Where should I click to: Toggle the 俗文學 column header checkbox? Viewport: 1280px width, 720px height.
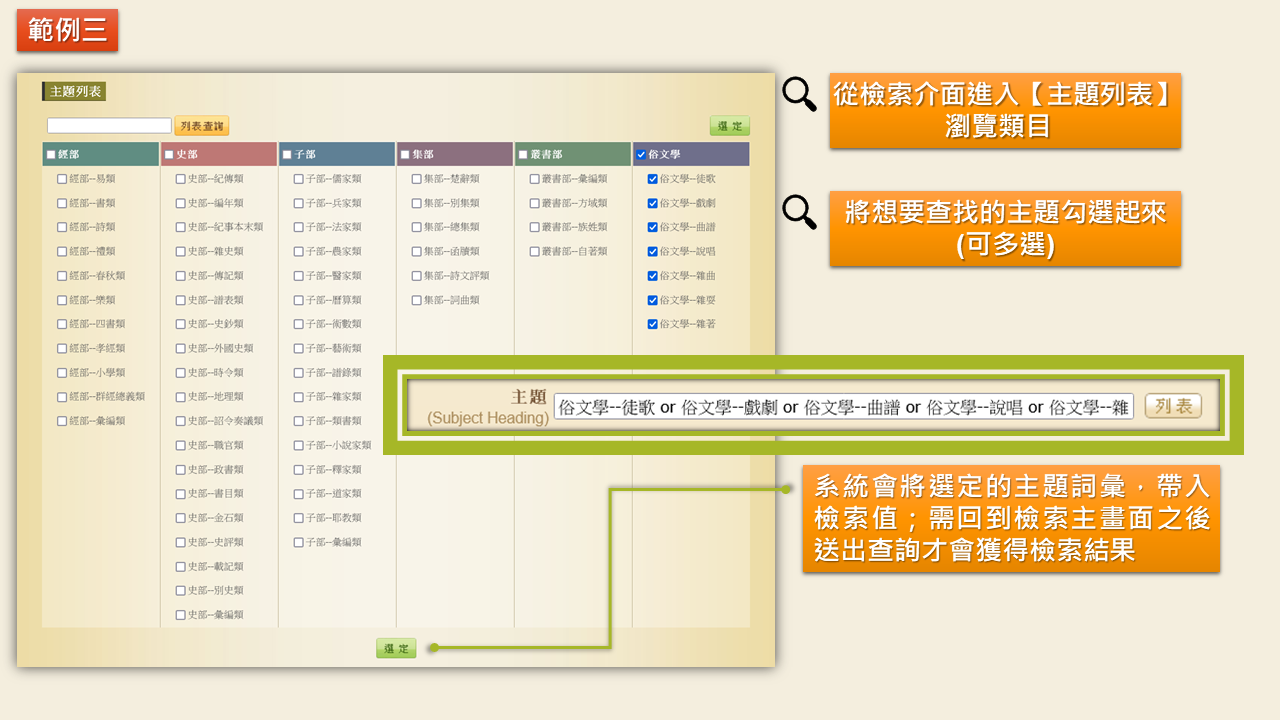(x=641, y=155)
